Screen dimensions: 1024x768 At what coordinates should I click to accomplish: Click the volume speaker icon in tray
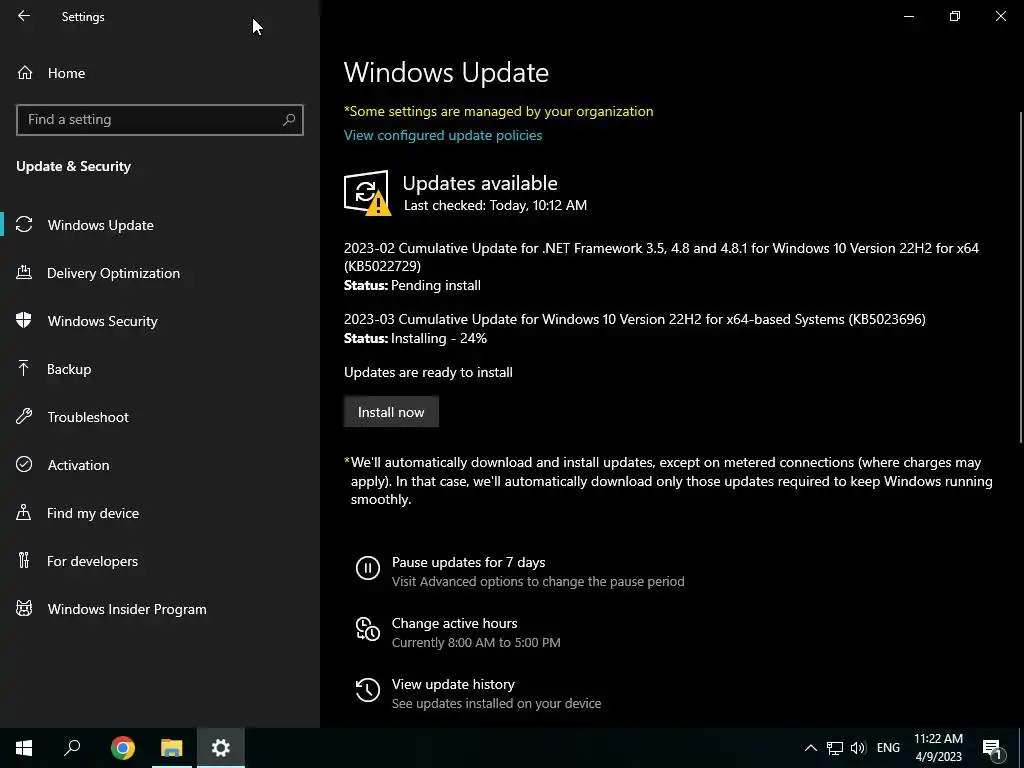tap(858, 748)
